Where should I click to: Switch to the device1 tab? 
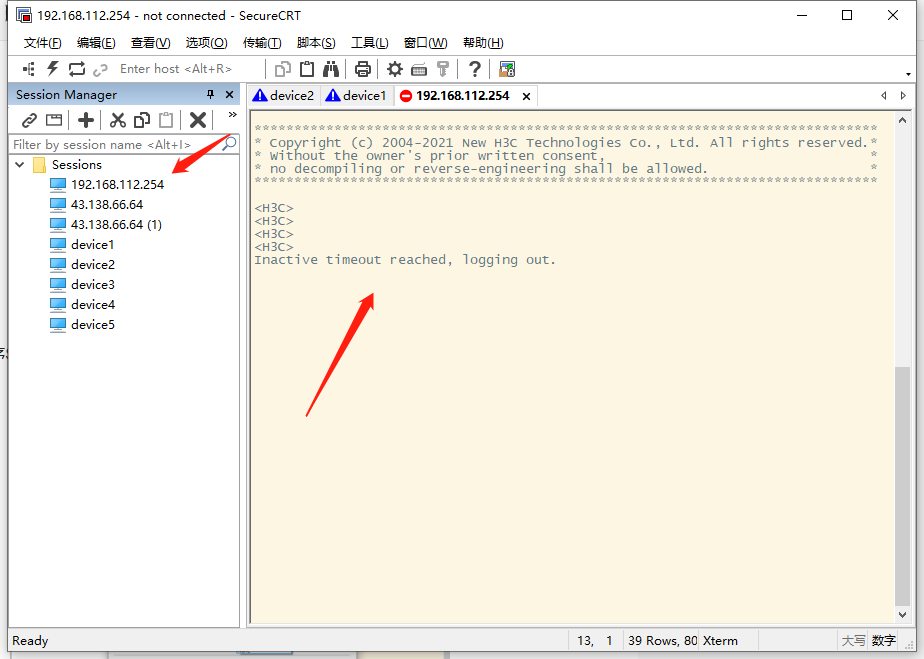click(x=357, y=95)
